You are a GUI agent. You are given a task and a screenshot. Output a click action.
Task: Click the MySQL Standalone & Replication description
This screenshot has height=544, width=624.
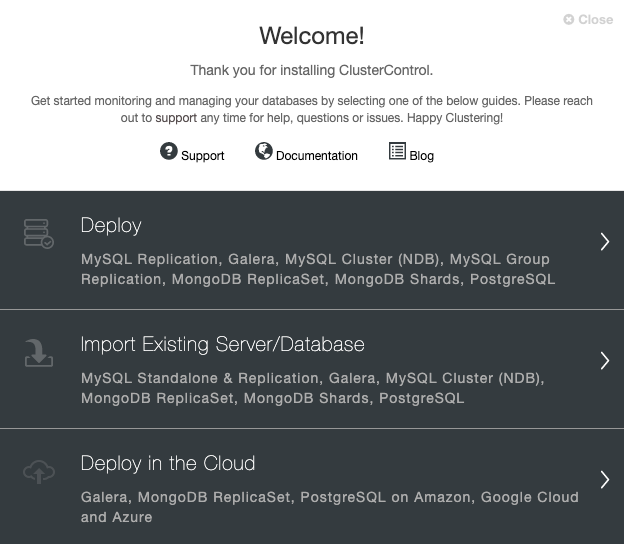click(313, 388)
